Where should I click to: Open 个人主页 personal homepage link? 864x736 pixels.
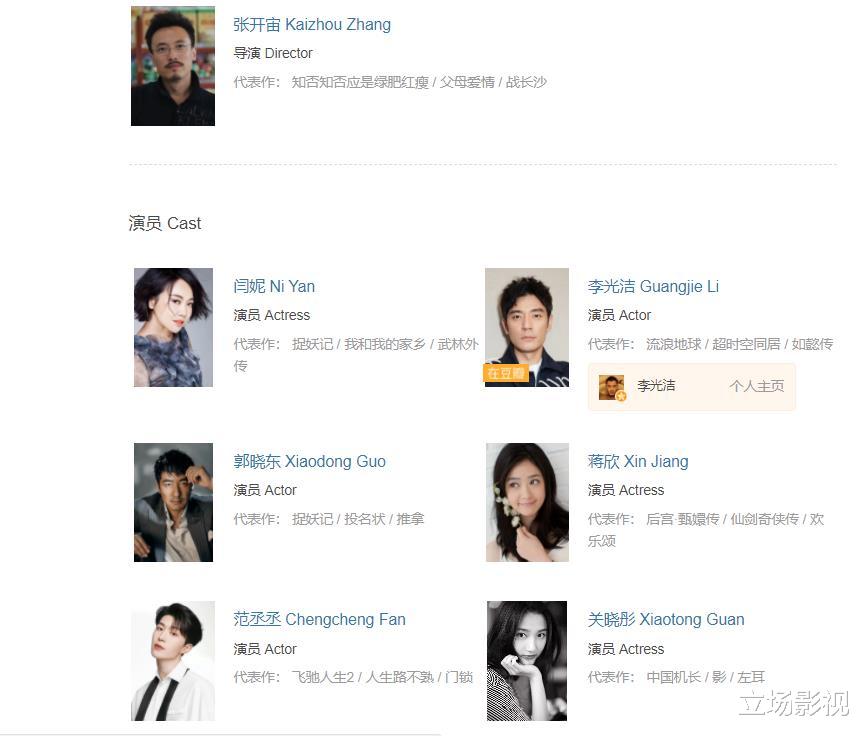coord(757,386)
